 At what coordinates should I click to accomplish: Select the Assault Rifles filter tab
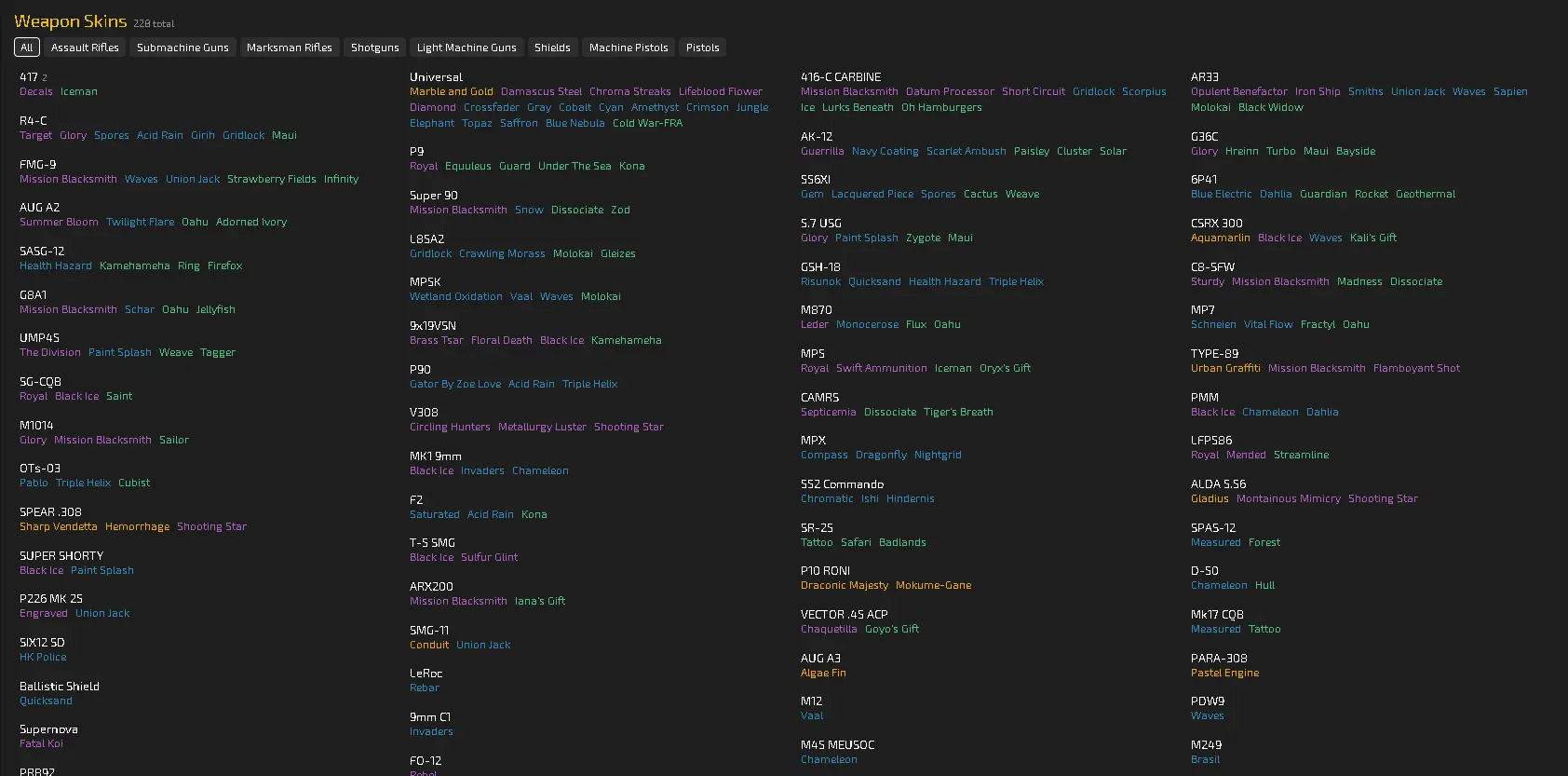(85, 48)
